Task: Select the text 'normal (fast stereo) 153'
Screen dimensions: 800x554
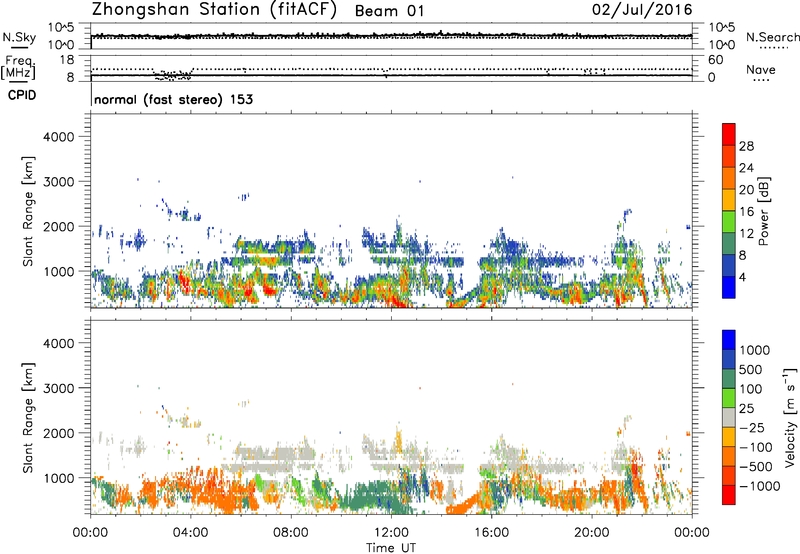Action: (x=173, y=99)
